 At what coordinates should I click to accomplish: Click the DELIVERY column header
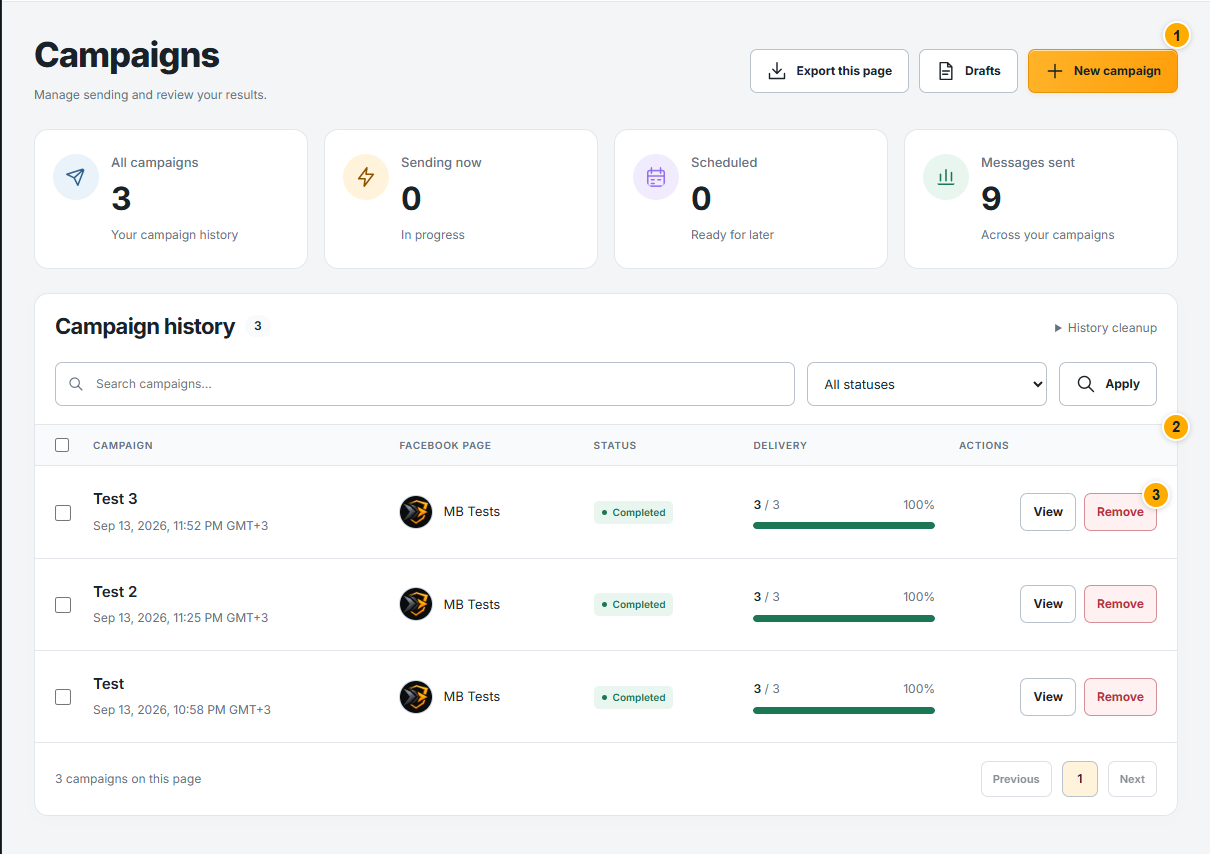(780, 445)
